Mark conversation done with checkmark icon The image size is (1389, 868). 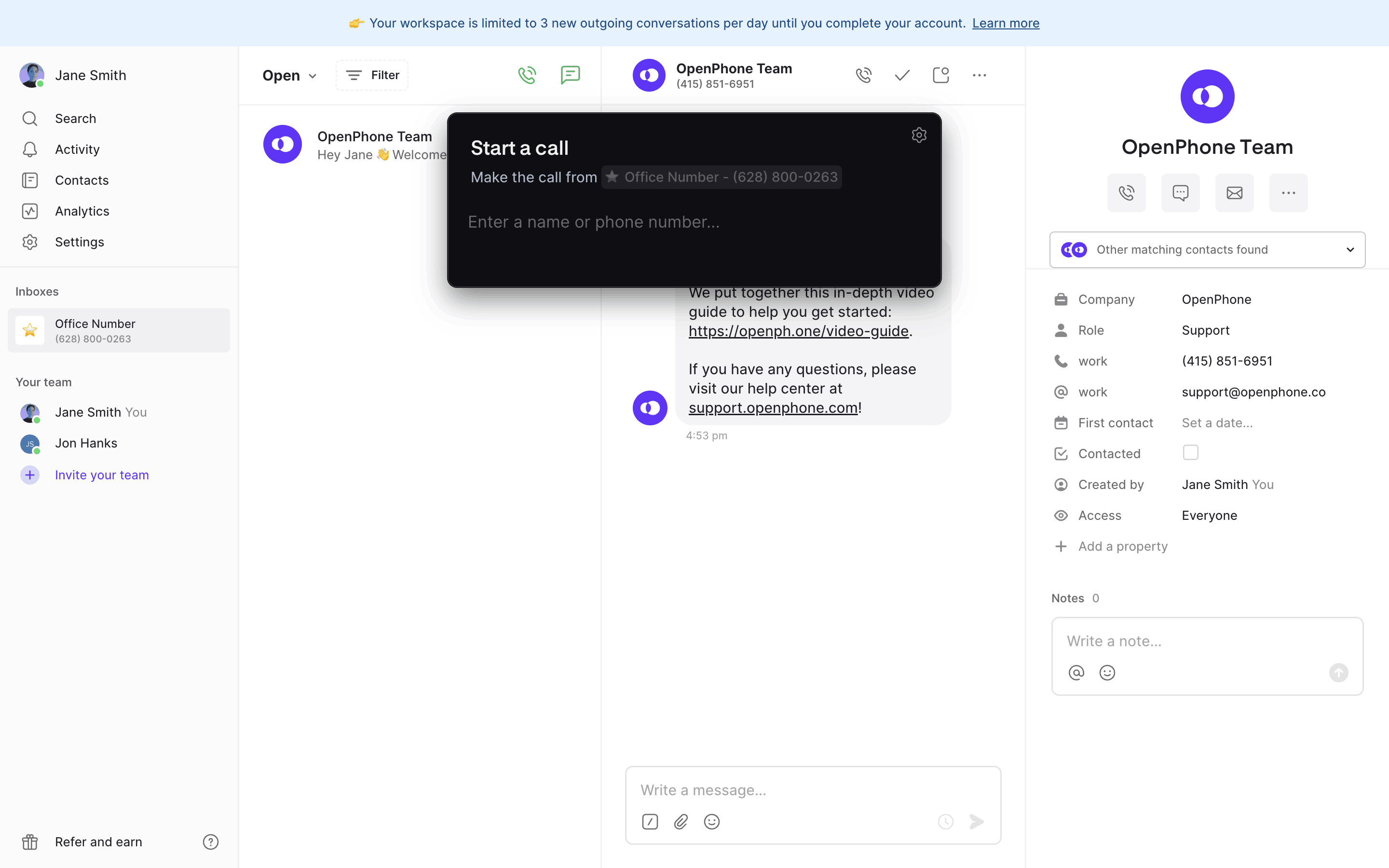point(902,75)
